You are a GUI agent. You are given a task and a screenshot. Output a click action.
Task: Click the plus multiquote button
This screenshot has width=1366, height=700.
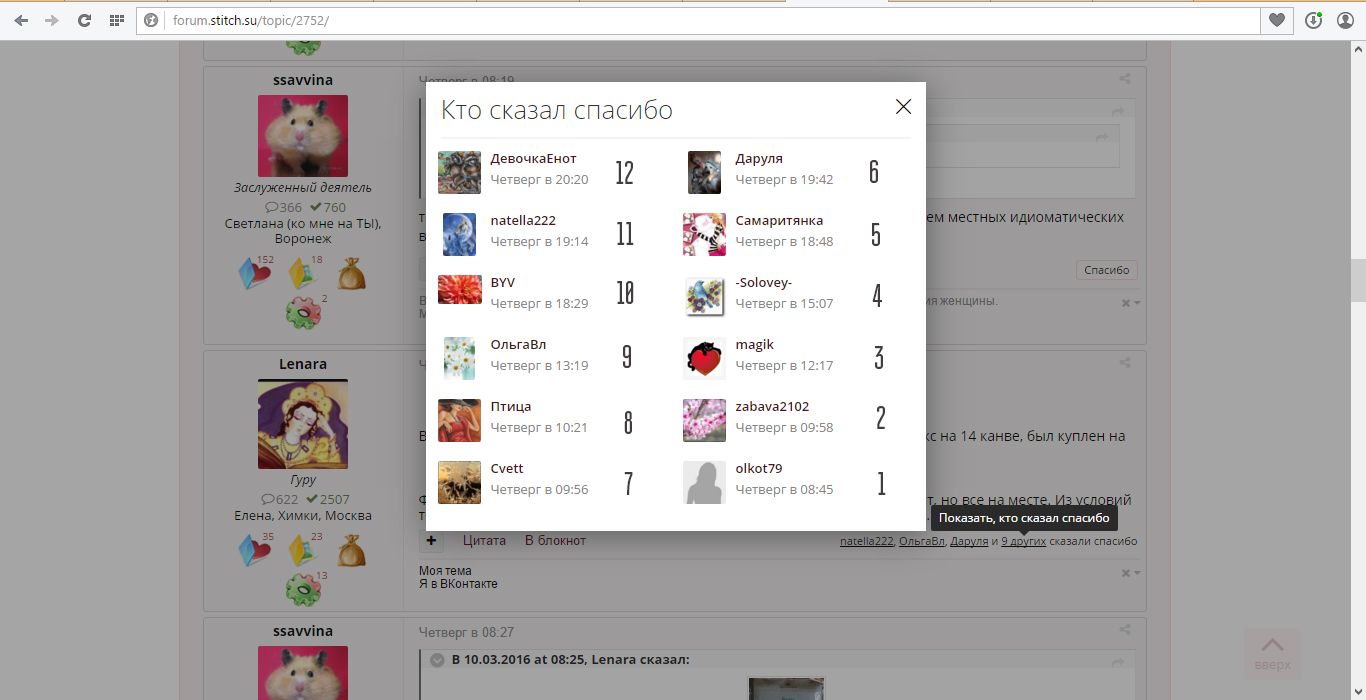pyautogui.click(x=431, y=541)
